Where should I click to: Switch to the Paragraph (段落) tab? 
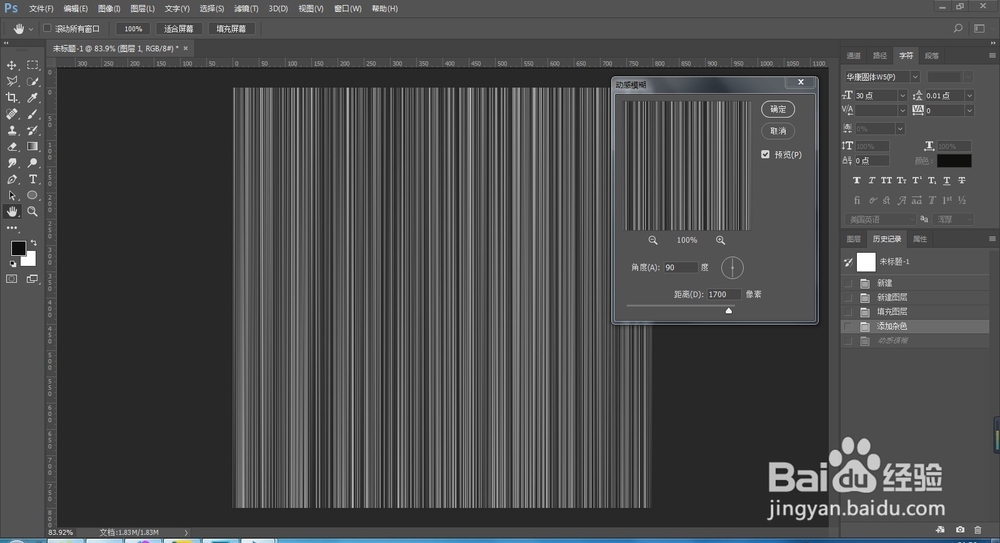(x=932, y=56)
